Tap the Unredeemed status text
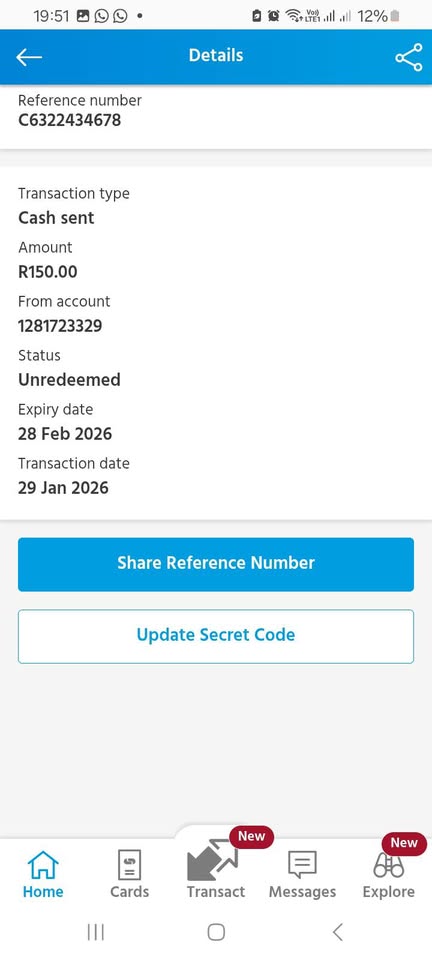The height and width of the screenshot is (960, 432). click(x=69, y=380)
